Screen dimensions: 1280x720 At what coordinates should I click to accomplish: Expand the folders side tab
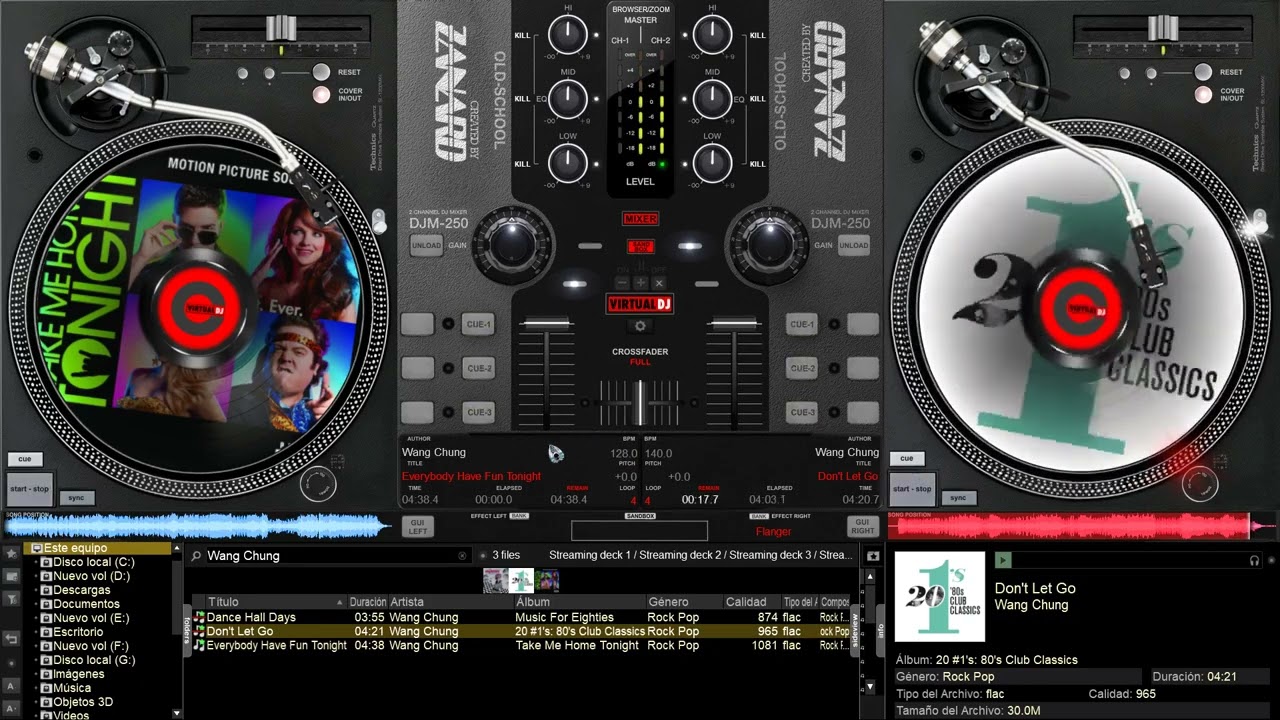187,630
